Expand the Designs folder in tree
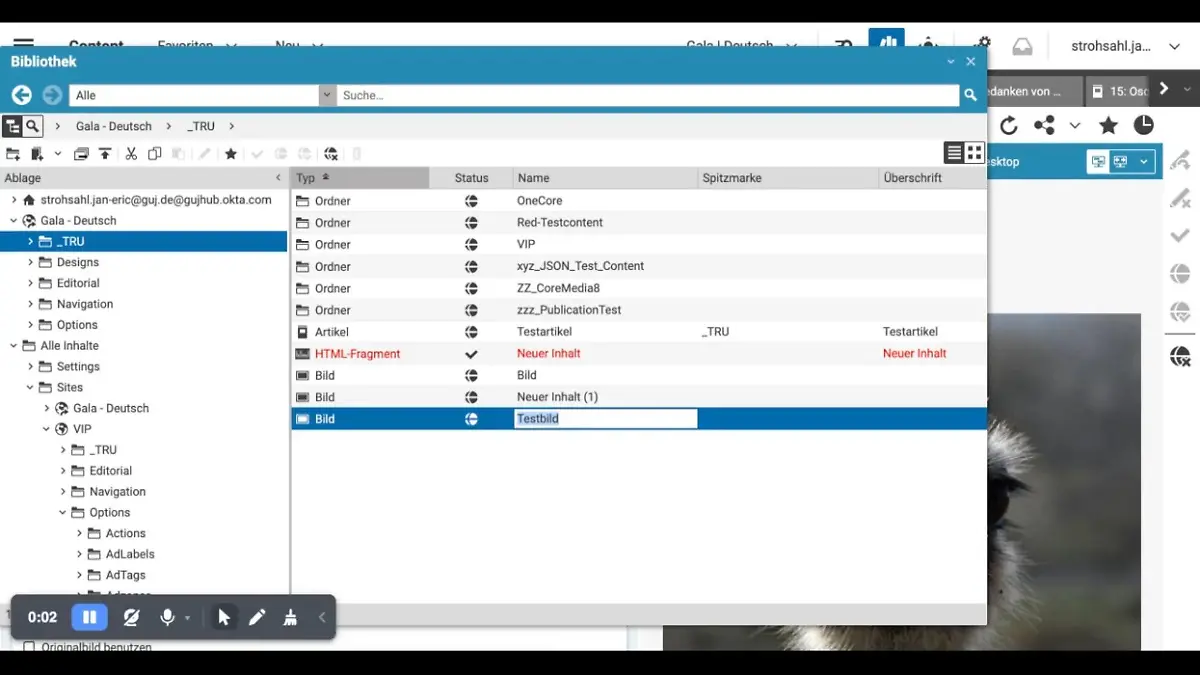Screen dimensions: 1200x675 point(31,262)
